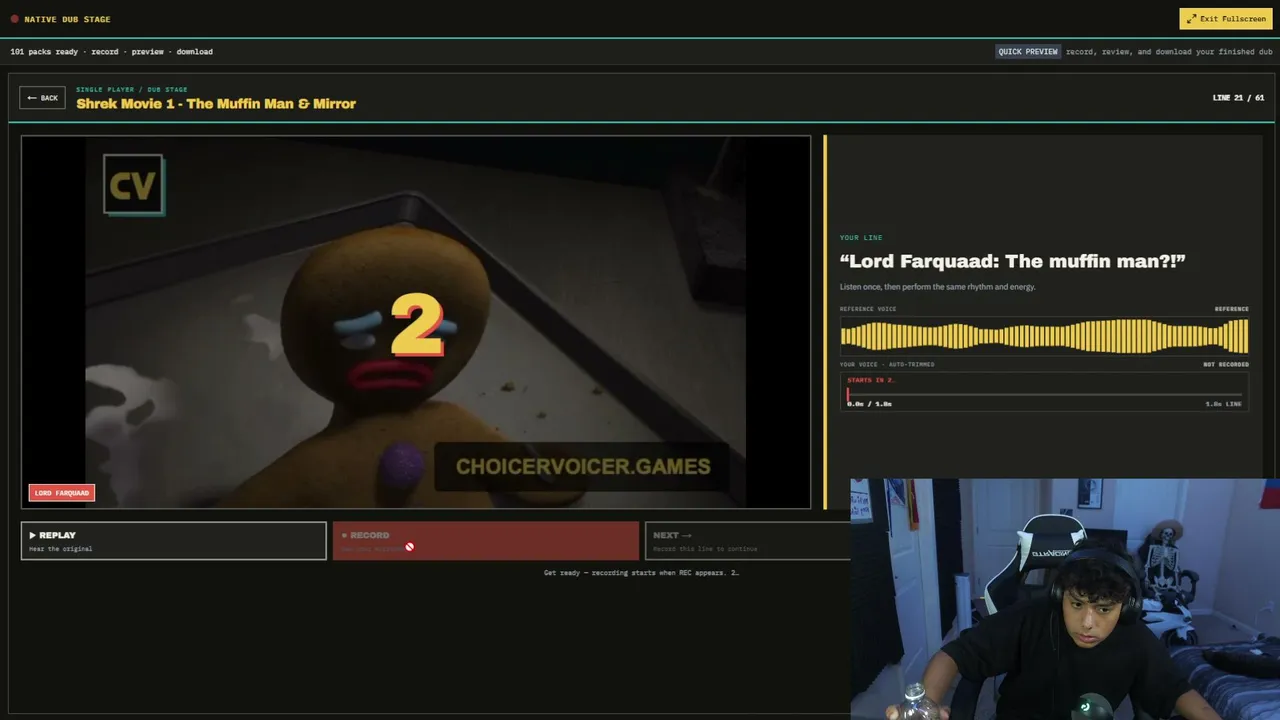This screenshot has height=720, width=1280.
Task: Click the red RECORD button
Action: point(486,541)
